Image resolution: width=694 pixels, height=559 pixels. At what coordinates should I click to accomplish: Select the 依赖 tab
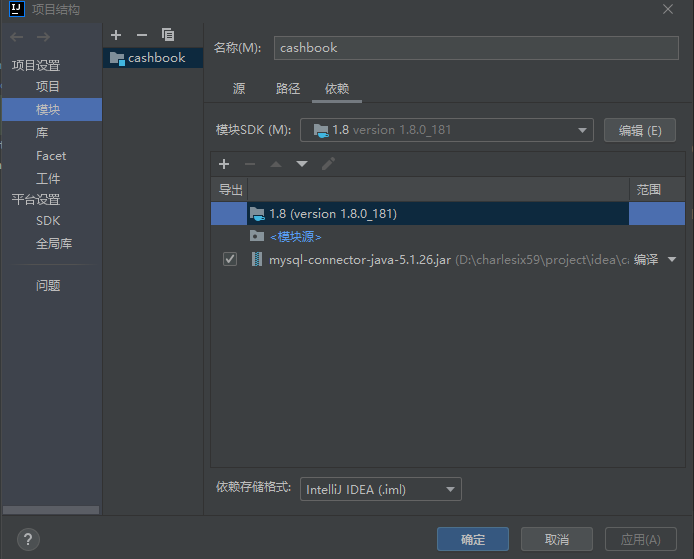point(337,89)
